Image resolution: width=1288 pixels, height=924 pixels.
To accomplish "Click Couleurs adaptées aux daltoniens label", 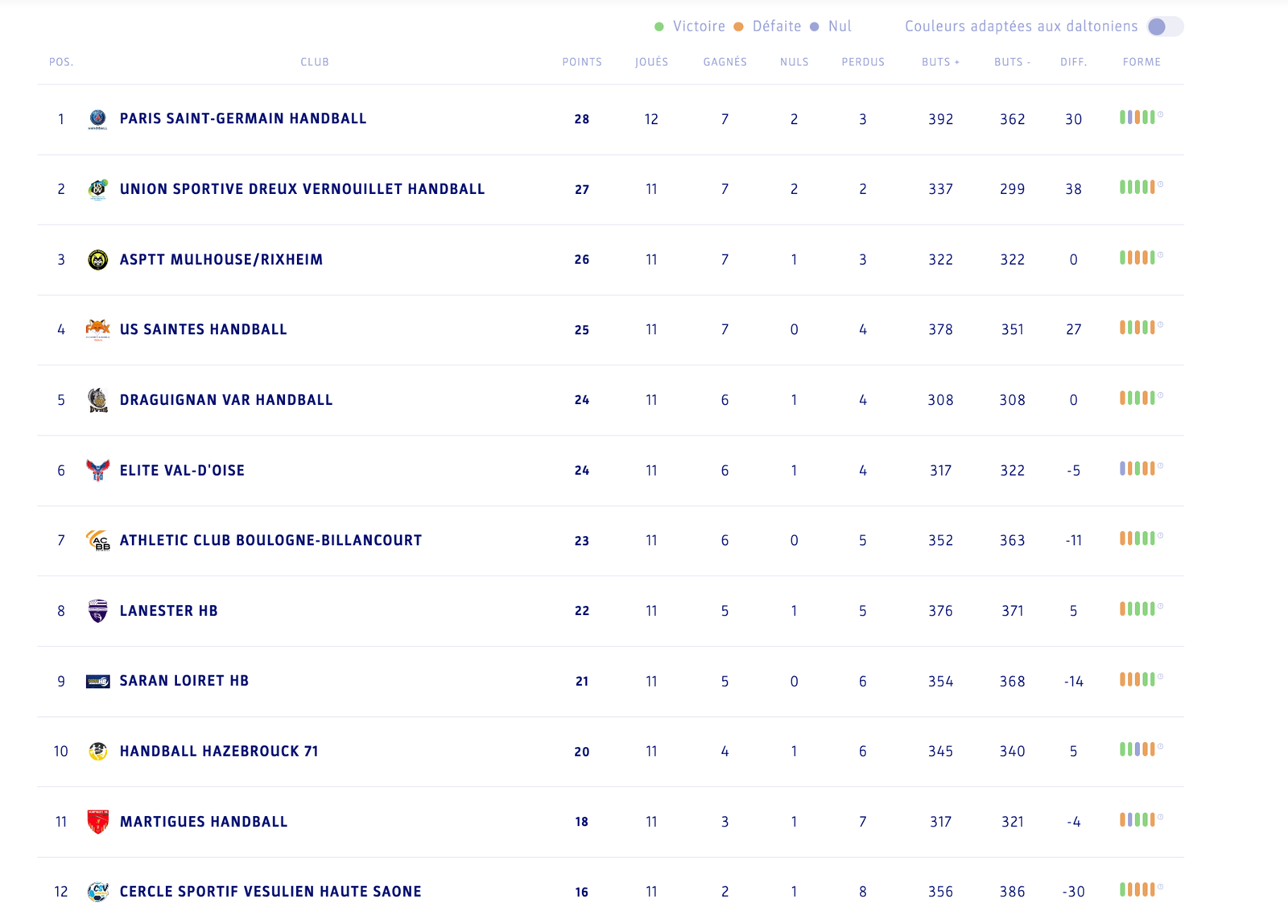I will (x=1021, y=27).
